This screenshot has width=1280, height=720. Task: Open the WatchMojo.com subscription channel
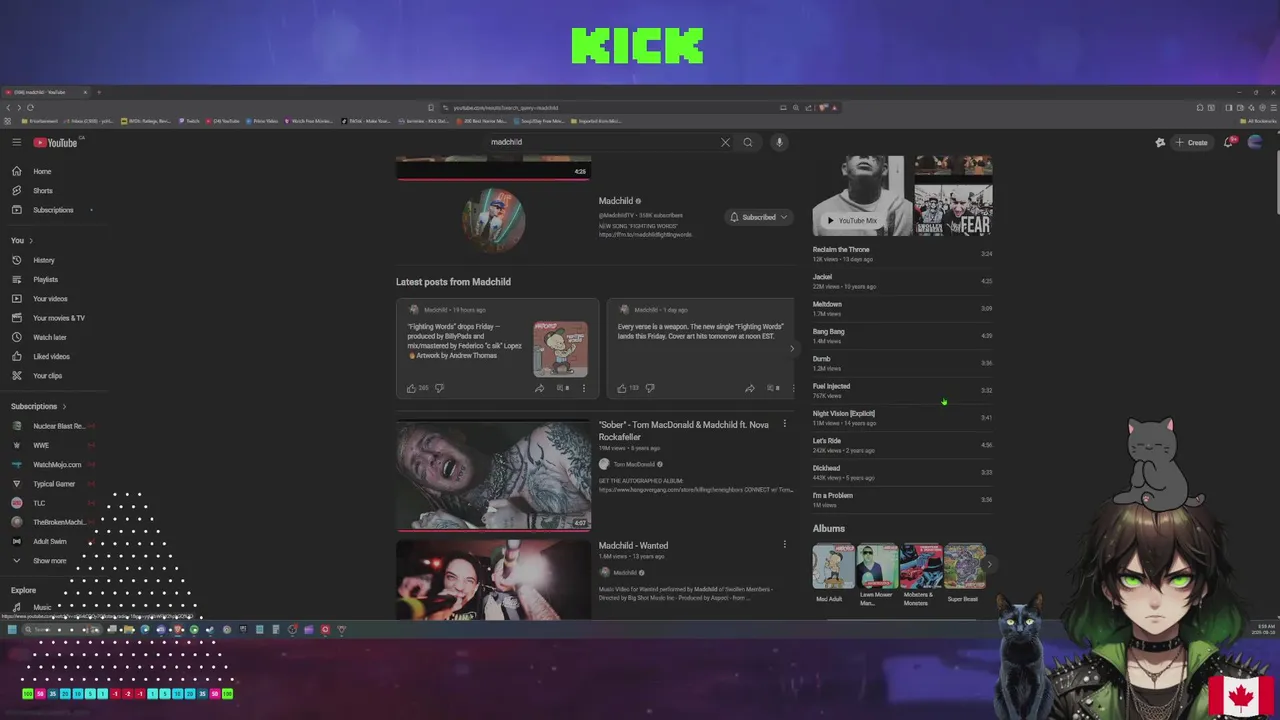pyautogui.click(x=52, y=464)
